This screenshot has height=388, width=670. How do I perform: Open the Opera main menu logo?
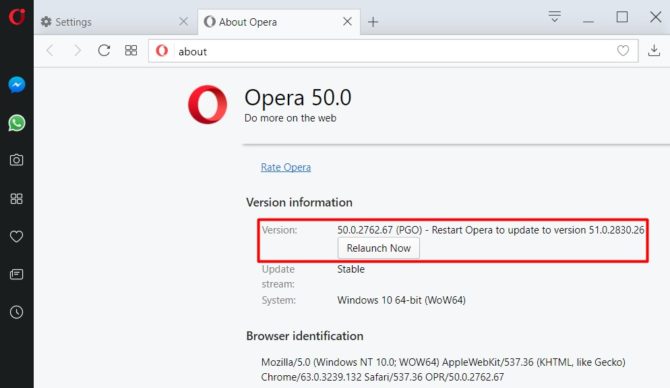click(17, 16)
